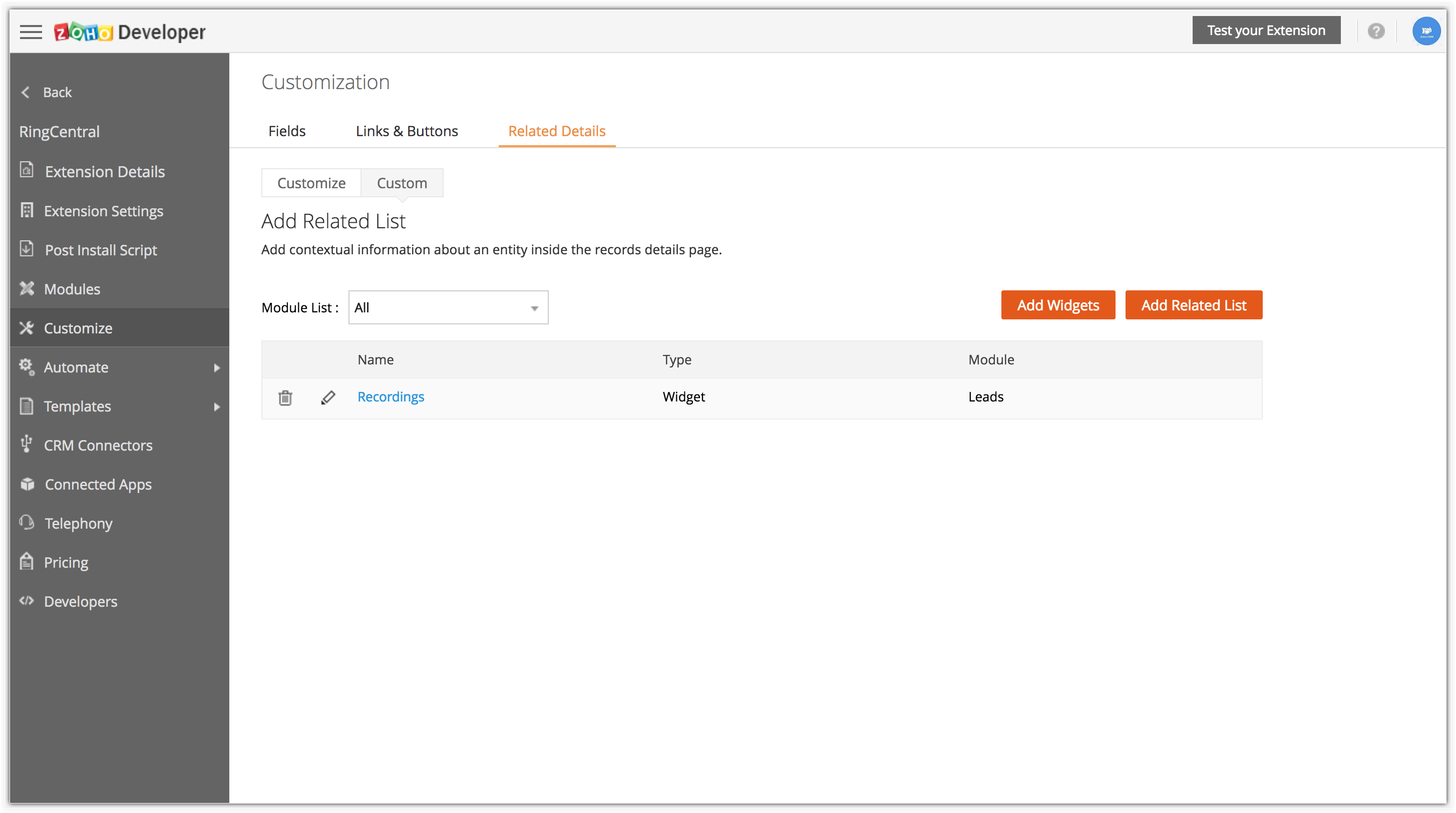This screenshot has height=813, width=1456.
Task: Expand the Templates submenu arrow
Action: point(217,407)
